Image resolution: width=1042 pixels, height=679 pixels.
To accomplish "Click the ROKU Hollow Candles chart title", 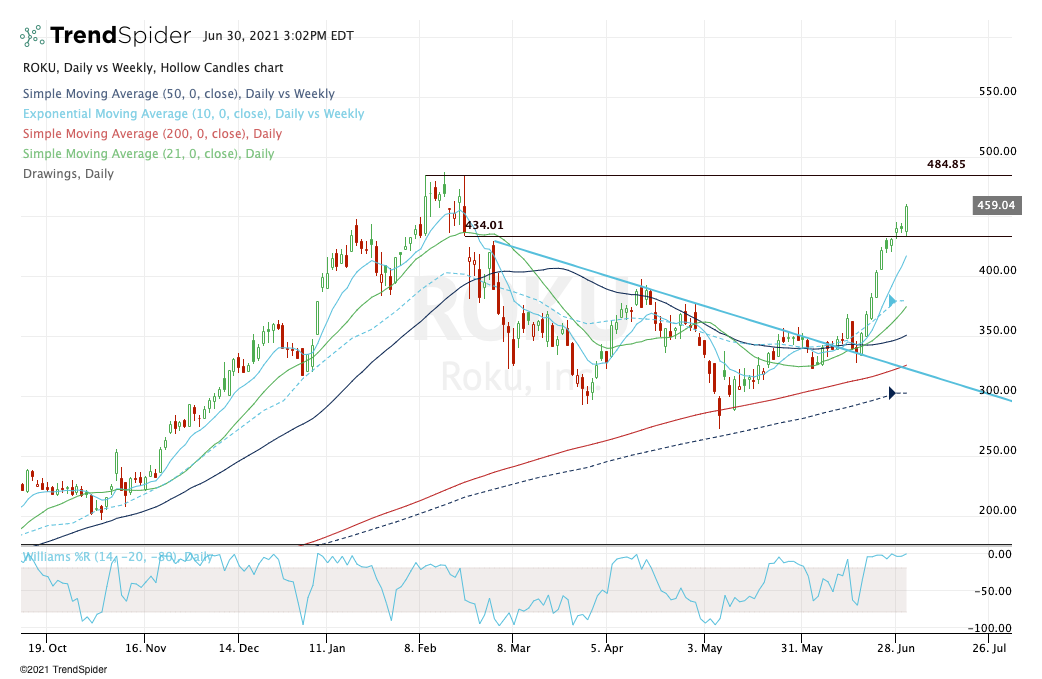I will (151, 68).
